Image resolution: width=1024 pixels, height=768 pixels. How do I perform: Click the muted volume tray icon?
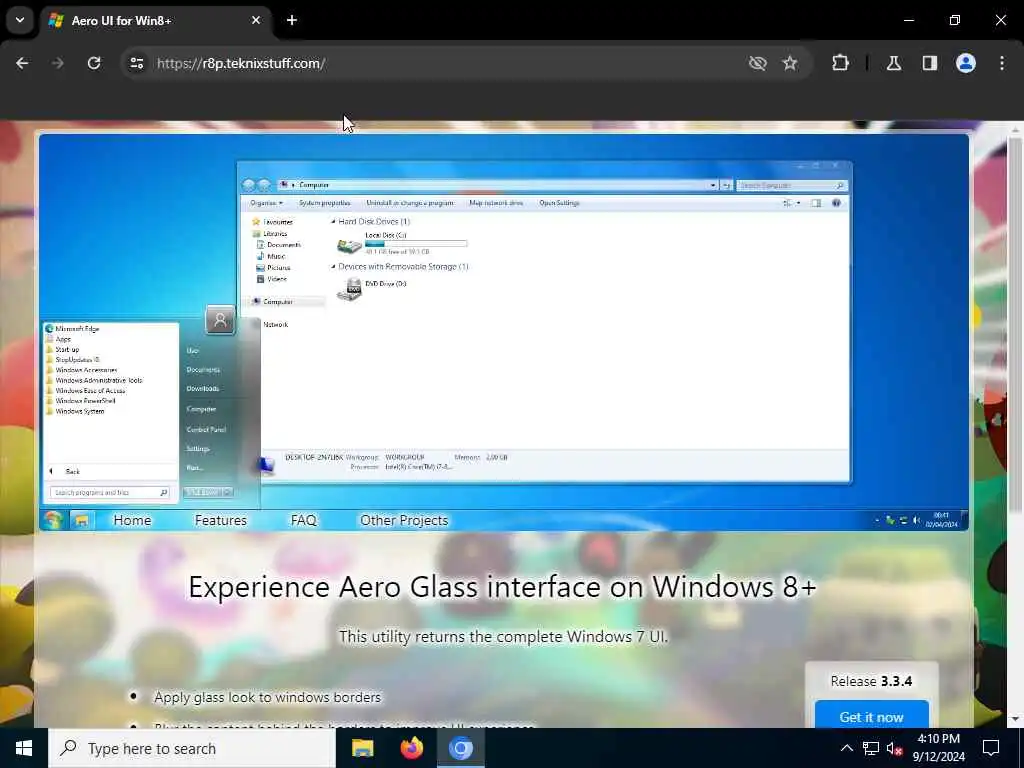(x=894, y=748)
